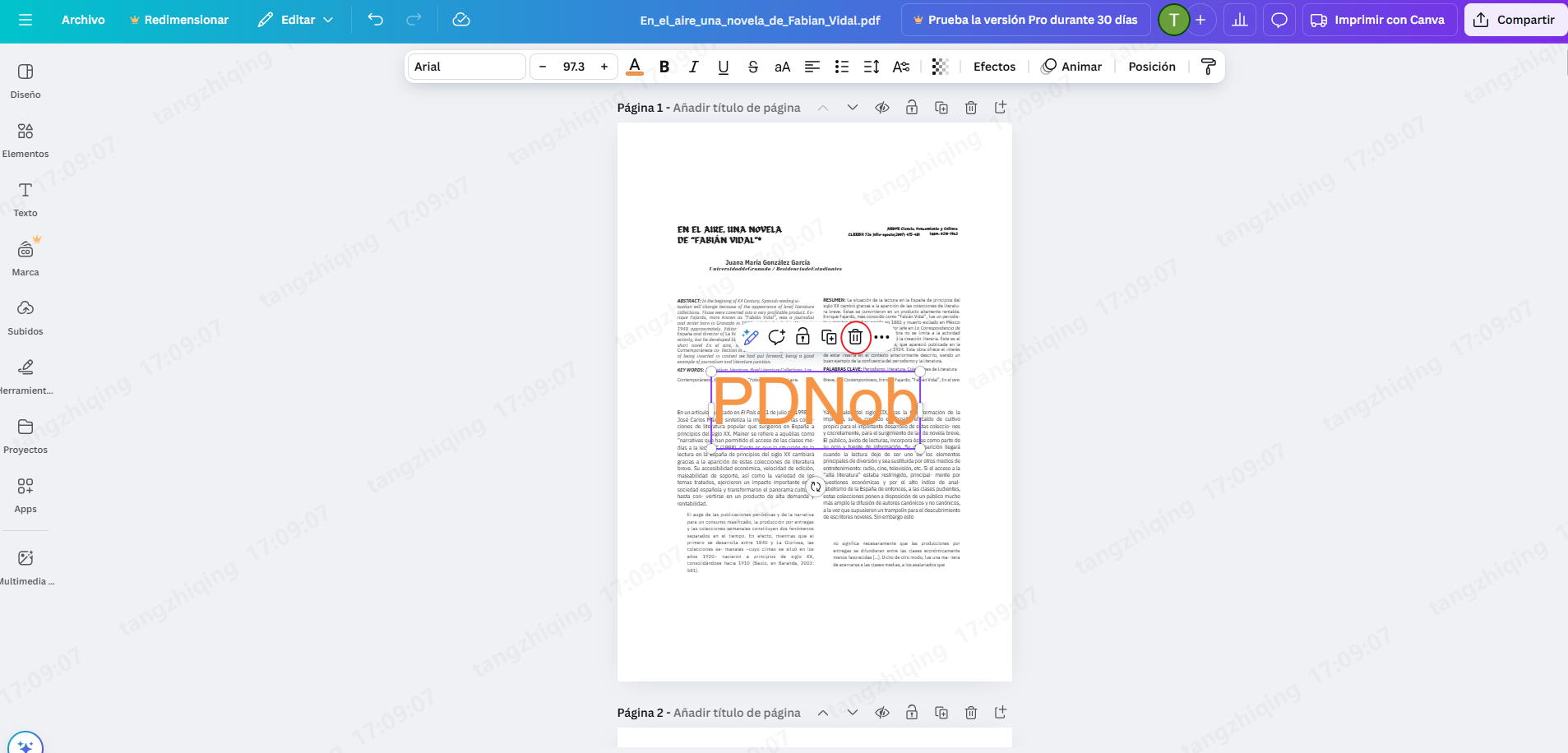Add comment to selected PDNob text
1568x753 pixels.
776,337
